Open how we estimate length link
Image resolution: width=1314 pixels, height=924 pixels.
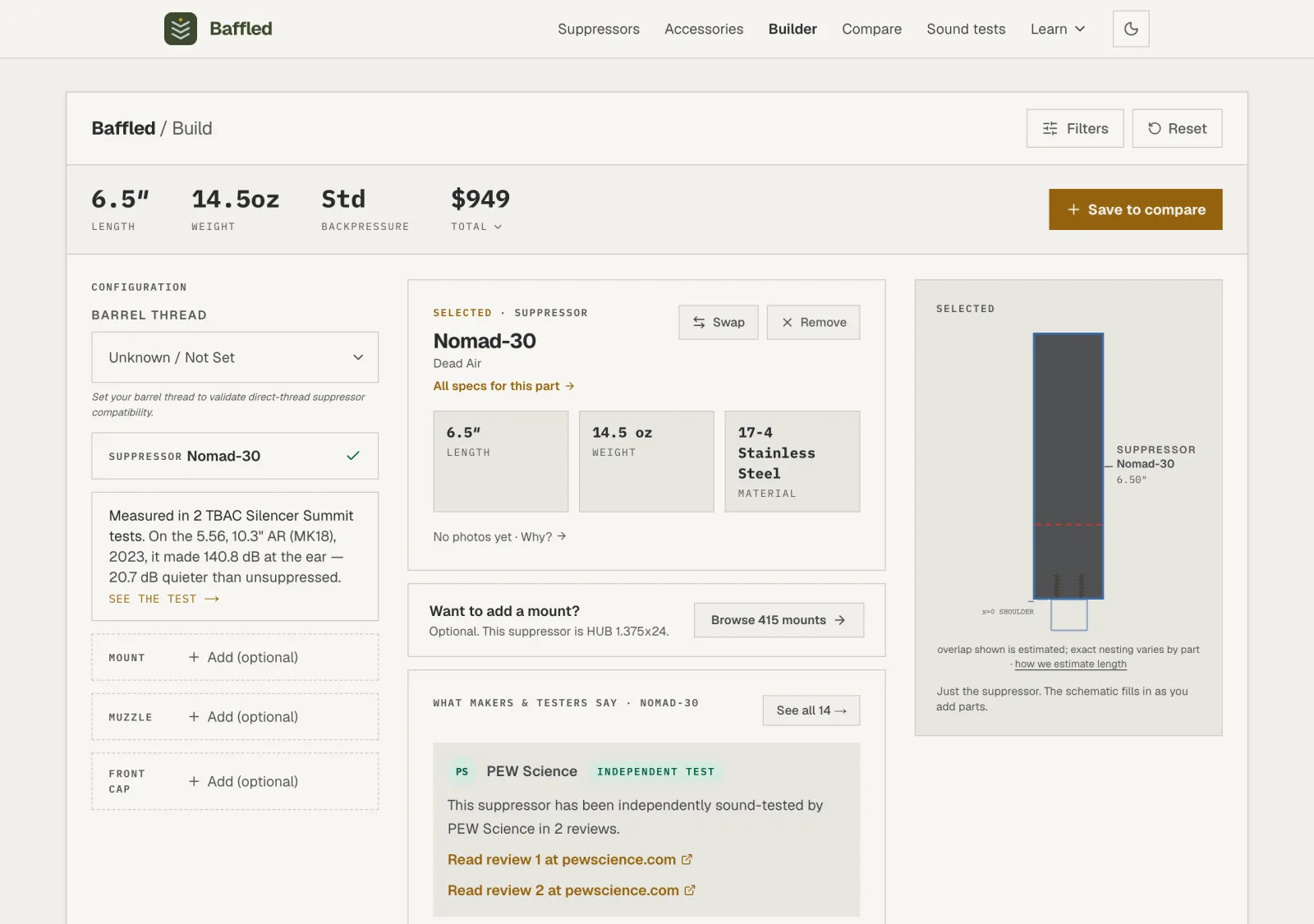(1070, 664)
